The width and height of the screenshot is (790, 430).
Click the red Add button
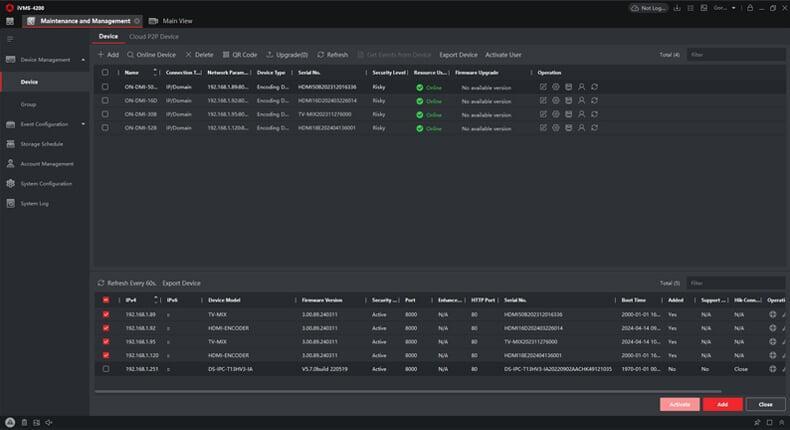(x=721, y=404)
